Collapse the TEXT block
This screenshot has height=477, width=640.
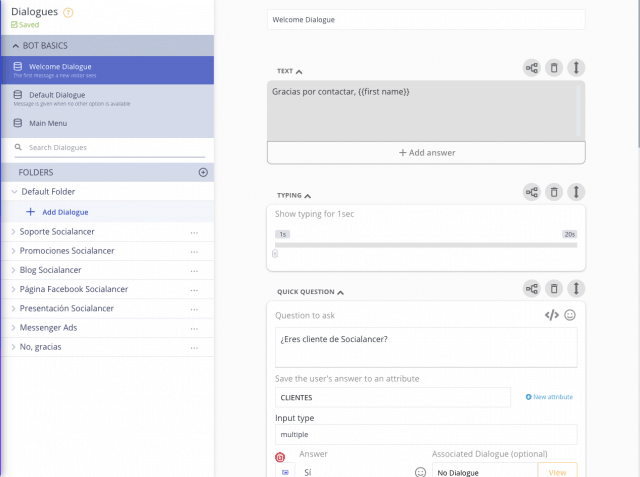pyautogui.click(x=299, y=72)
